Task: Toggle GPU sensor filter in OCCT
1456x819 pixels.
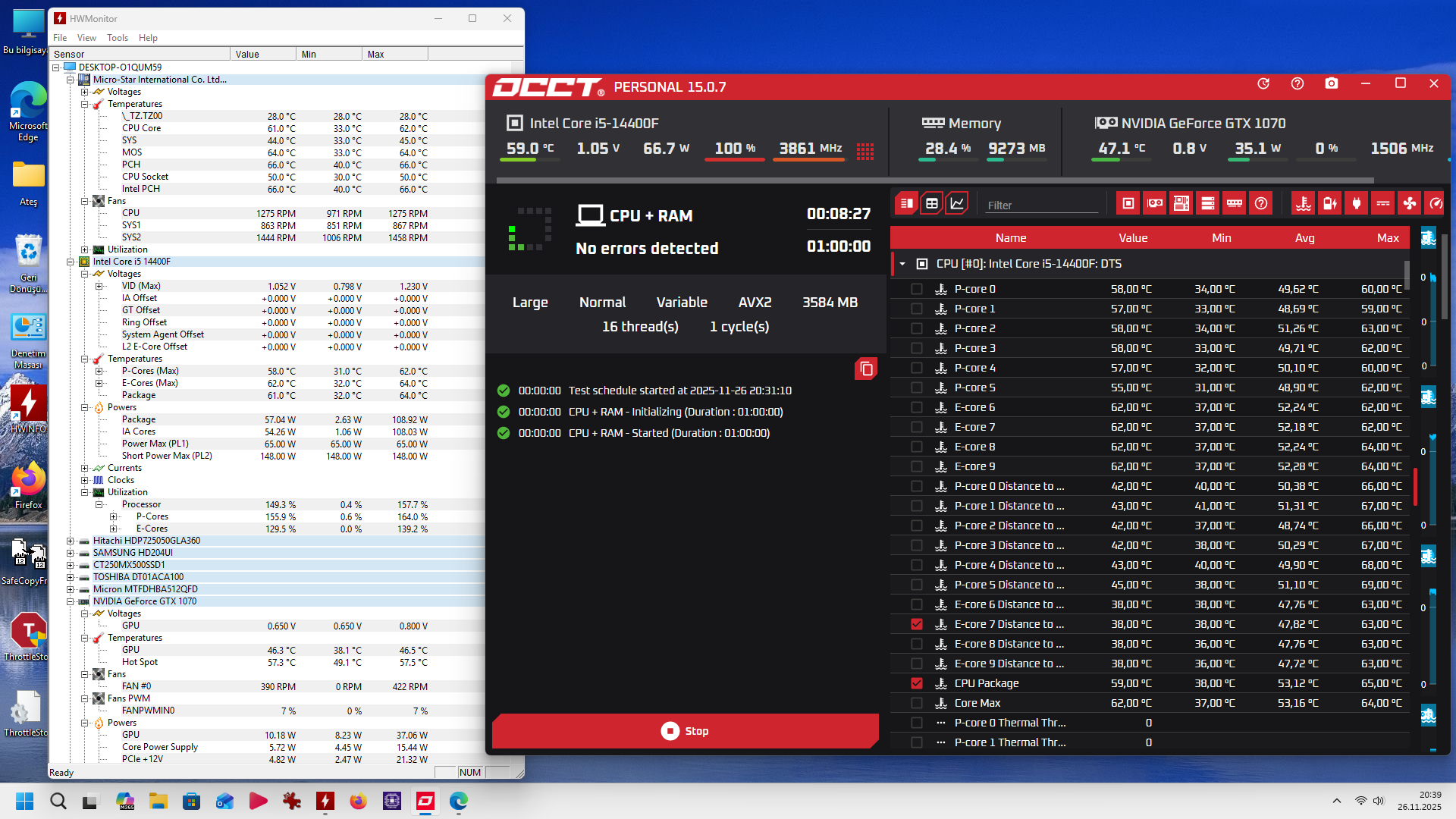Action: pos(1155,203)
